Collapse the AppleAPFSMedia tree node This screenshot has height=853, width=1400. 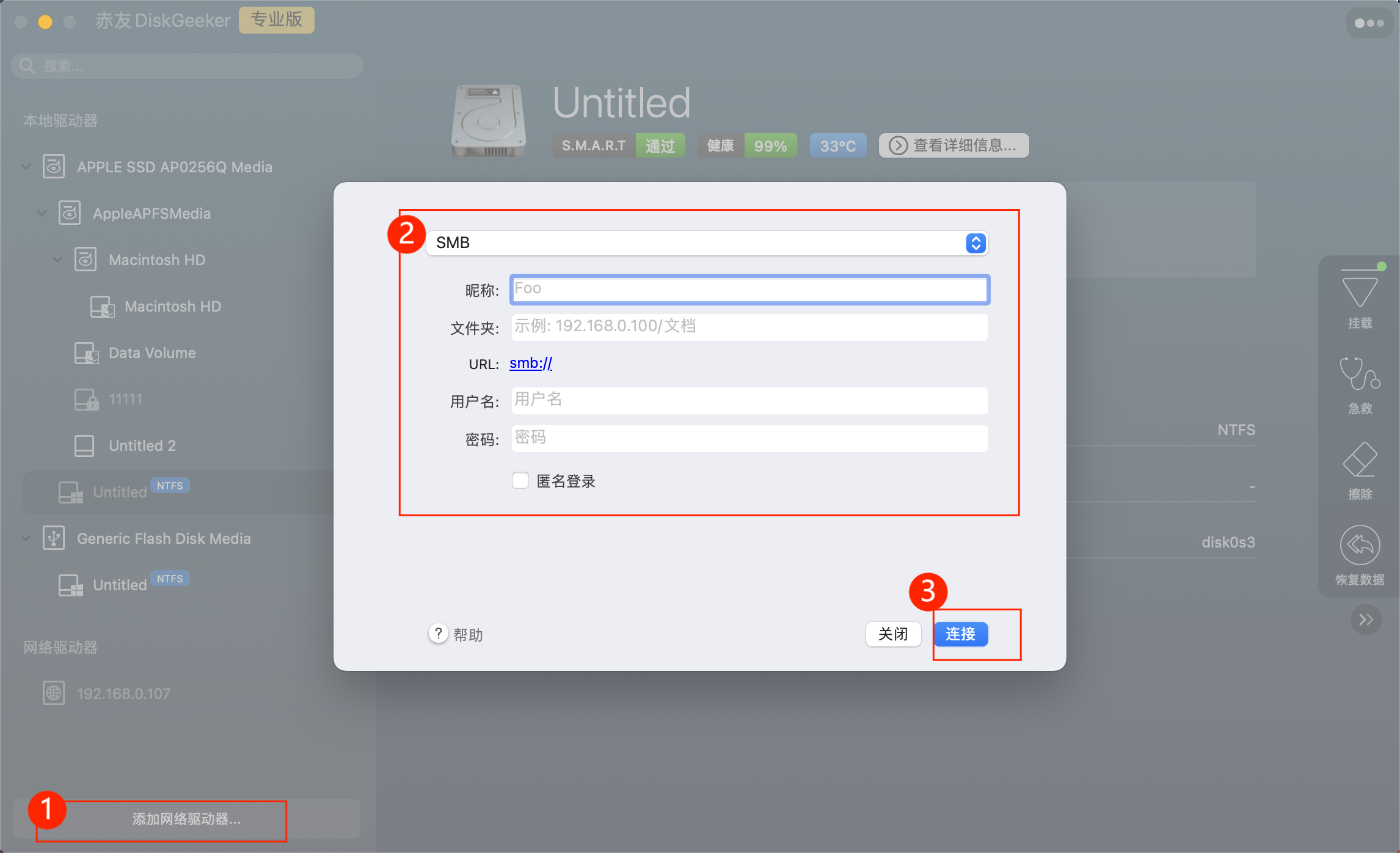click(x=41, y=213)
